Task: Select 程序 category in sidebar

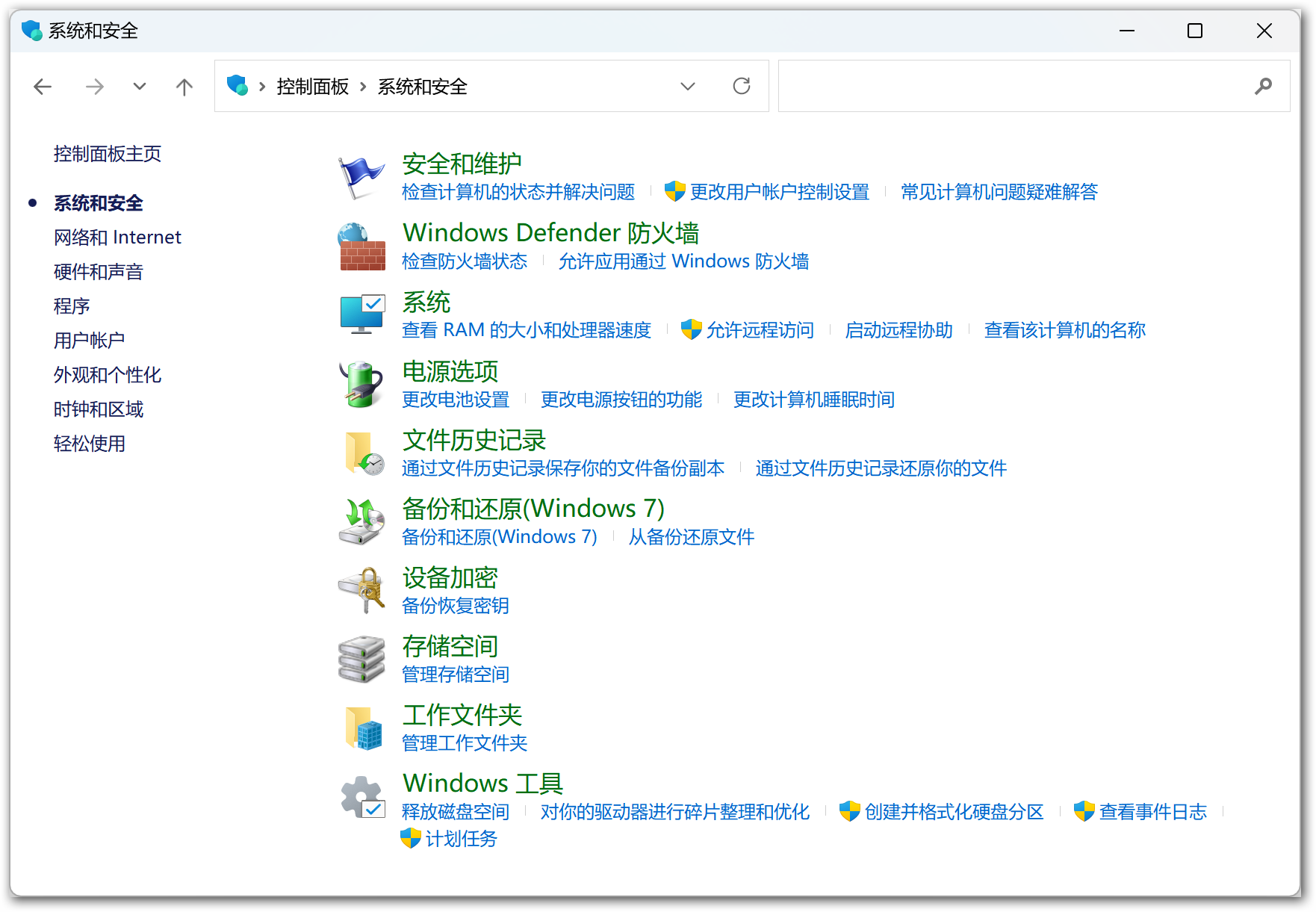Action: click(x=72, y=306)
